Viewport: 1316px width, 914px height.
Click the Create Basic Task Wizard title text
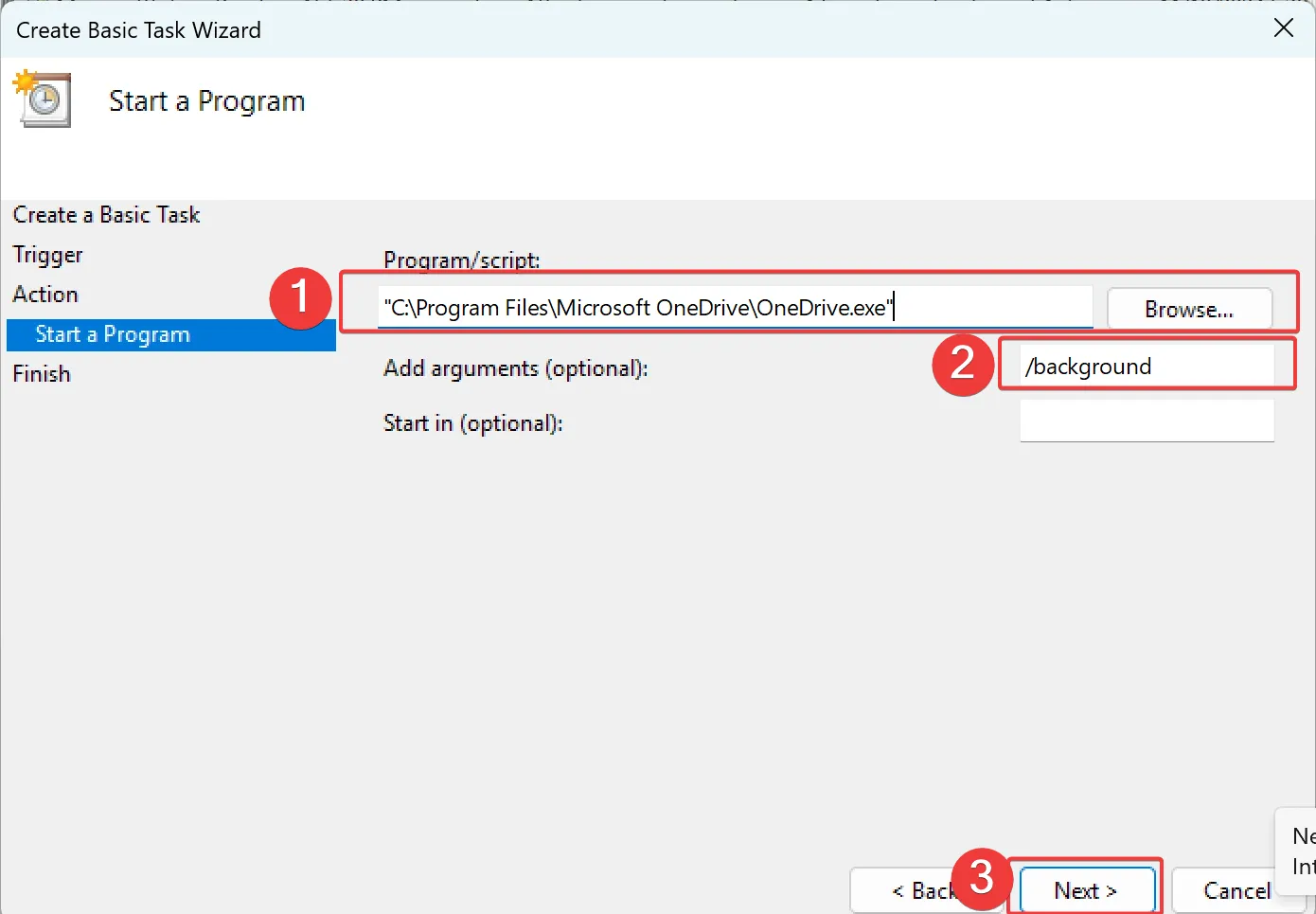point(138,30)
